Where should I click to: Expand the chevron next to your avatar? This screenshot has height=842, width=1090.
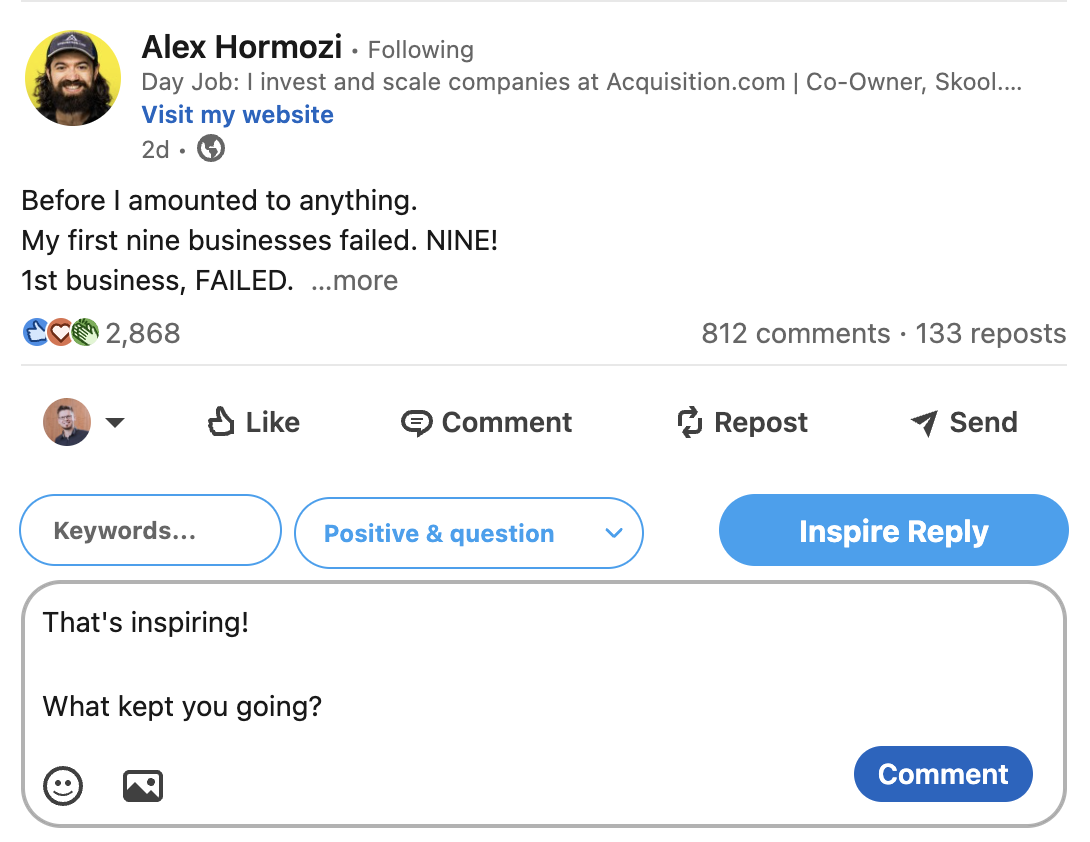(x=116, y=422)
